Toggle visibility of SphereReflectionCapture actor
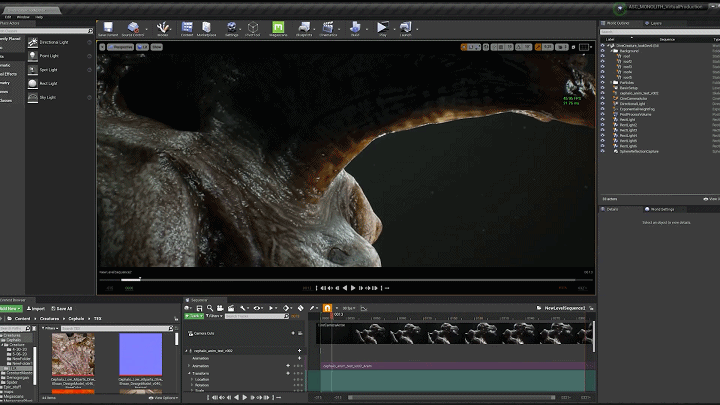 coord(603,151)
